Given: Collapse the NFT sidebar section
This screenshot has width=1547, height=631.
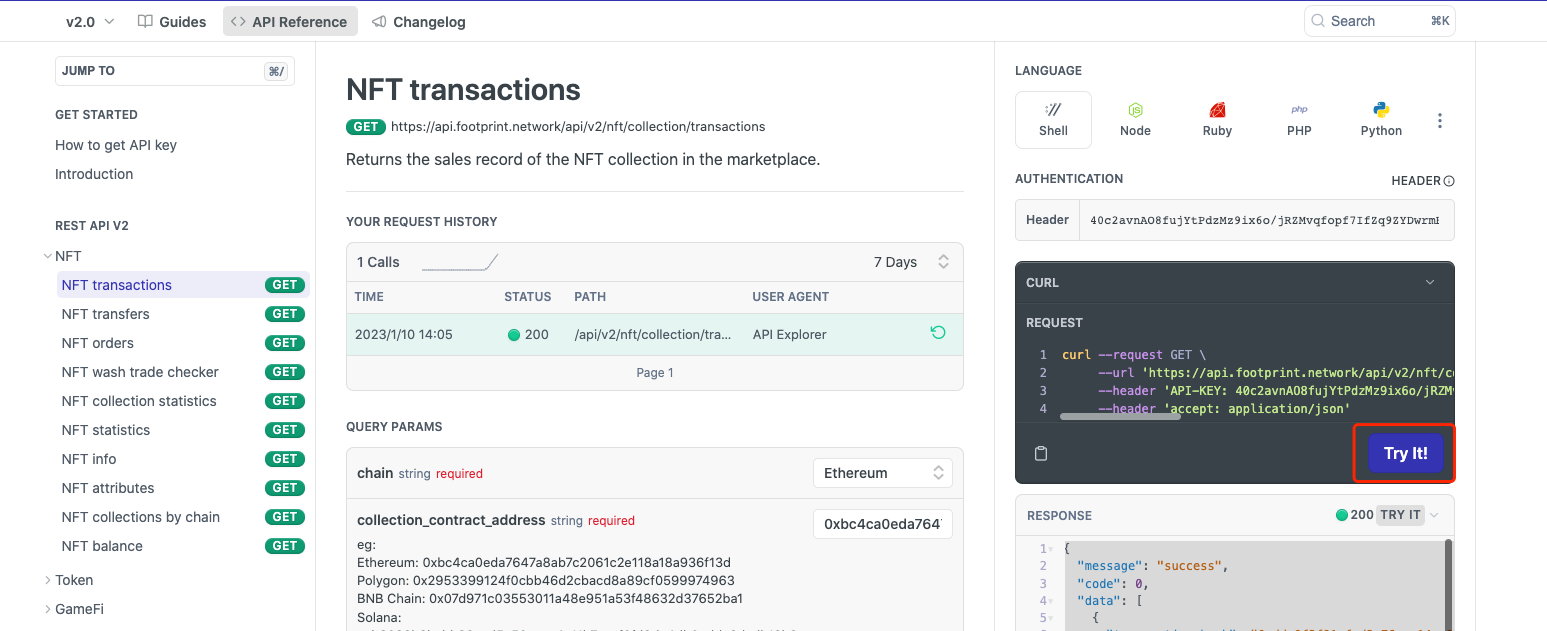Looking at the screenshot, I should [x=47, y=255].
